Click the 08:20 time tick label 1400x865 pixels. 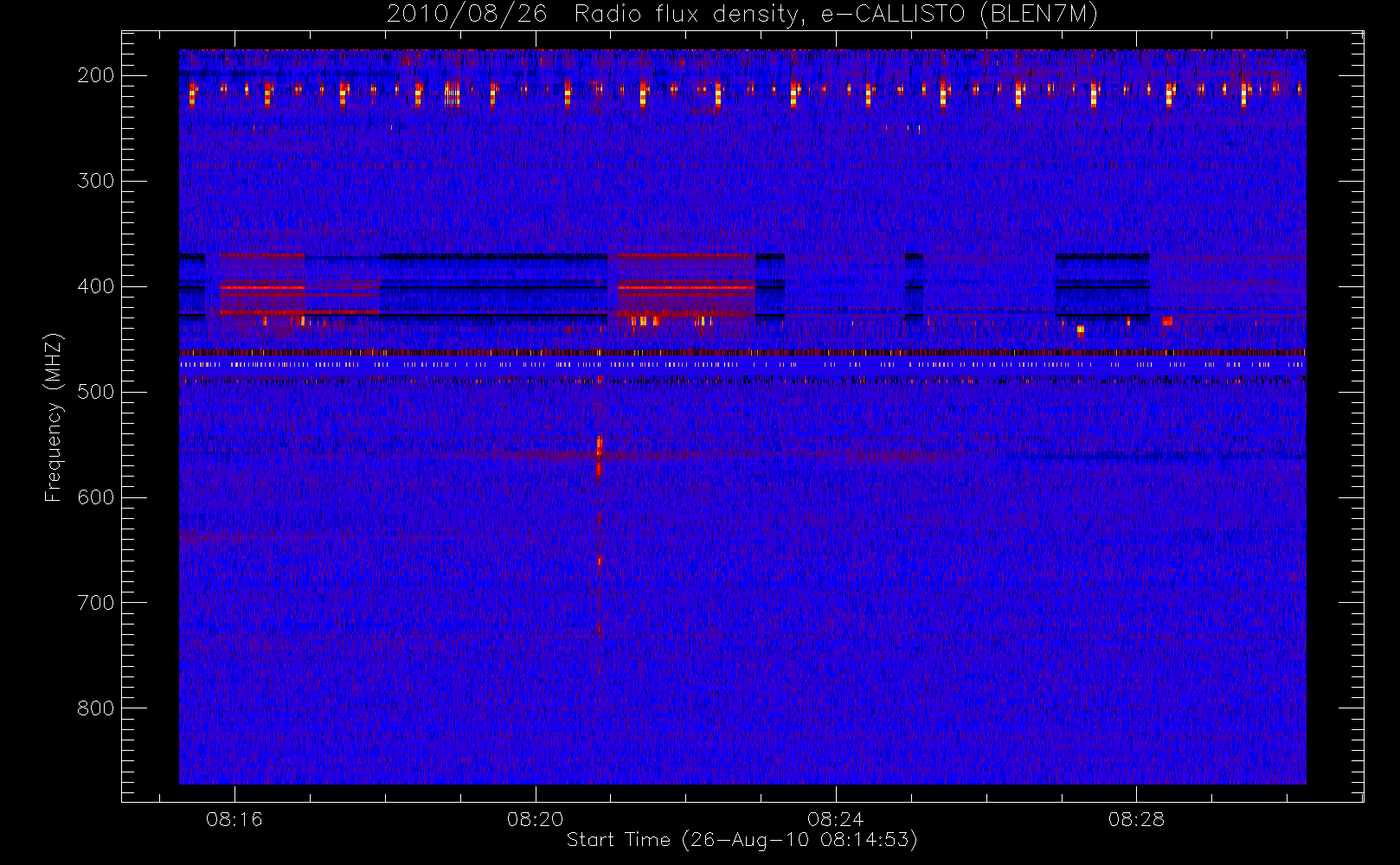point(535,819)
